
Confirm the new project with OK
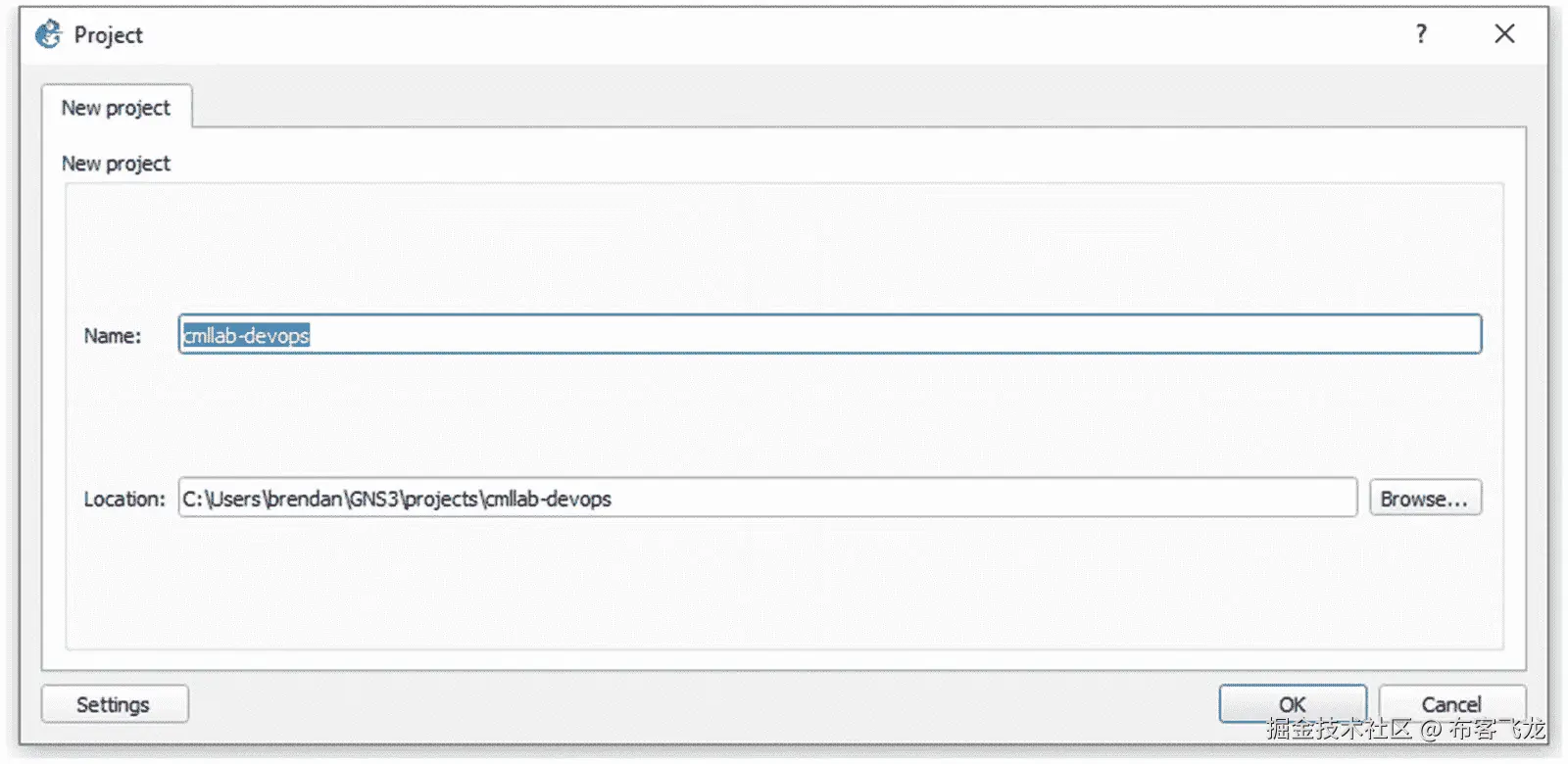coord(1293,704)
